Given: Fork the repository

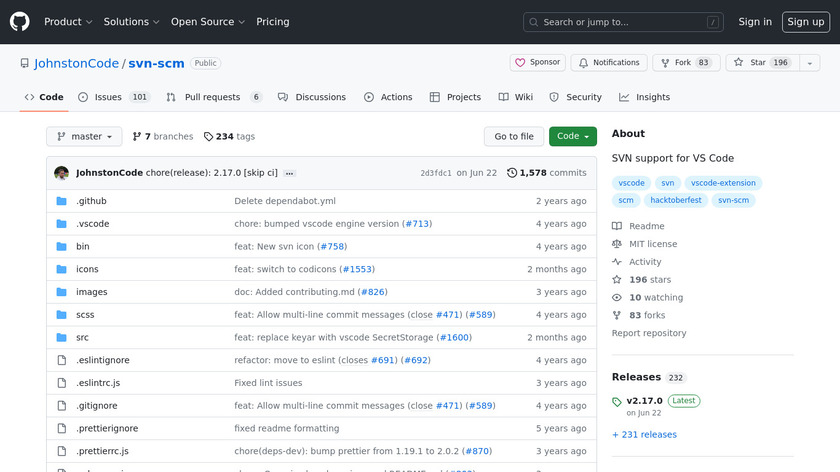Looking at the screenshot, I should tap(685, 62).
